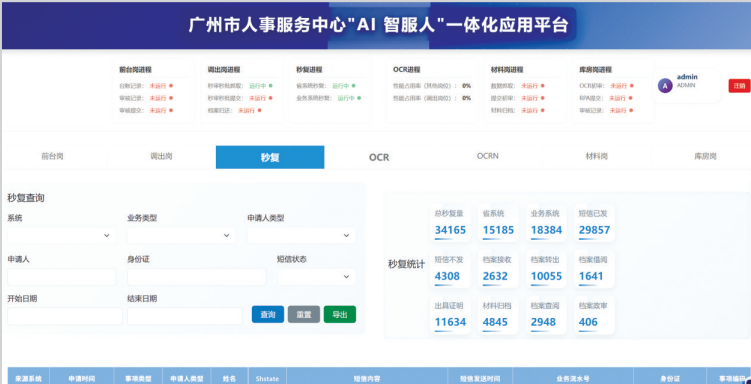Click the 结束日期 date field
Image resolution: width=751 pixels, height=384 pixels.
click(184, 316)
